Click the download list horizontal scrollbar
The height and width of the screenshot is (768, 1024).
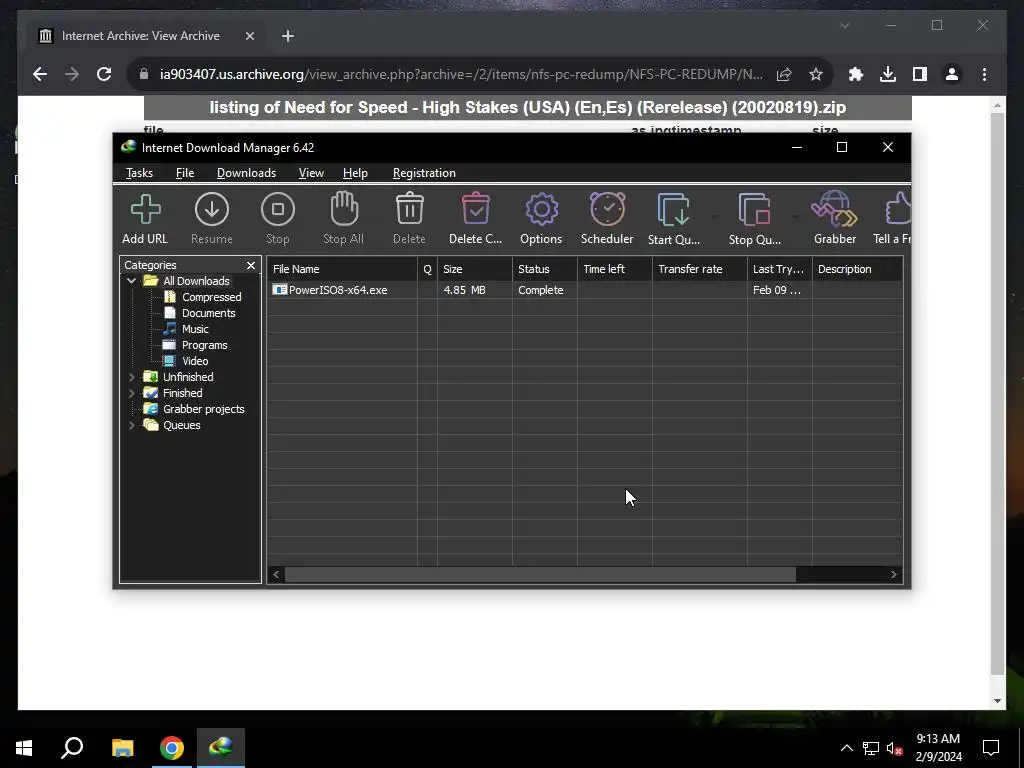coord(540,575)
